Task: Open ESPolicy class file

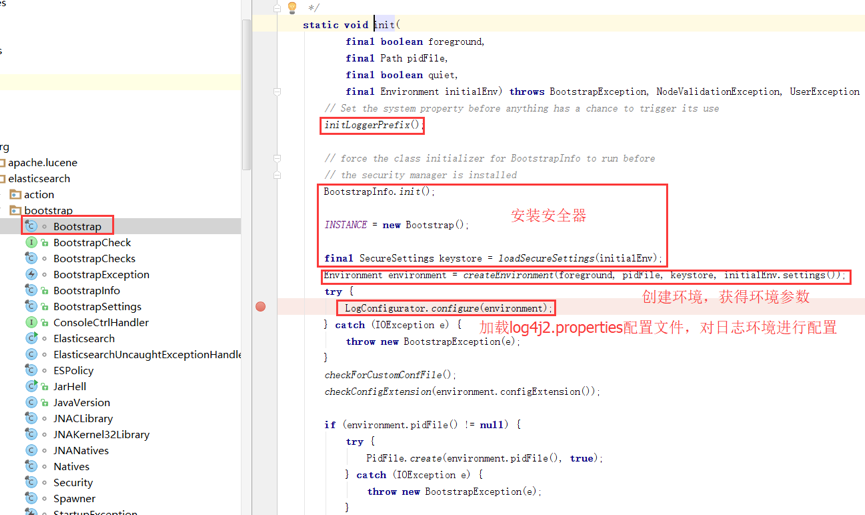Action: click(73, 371)
